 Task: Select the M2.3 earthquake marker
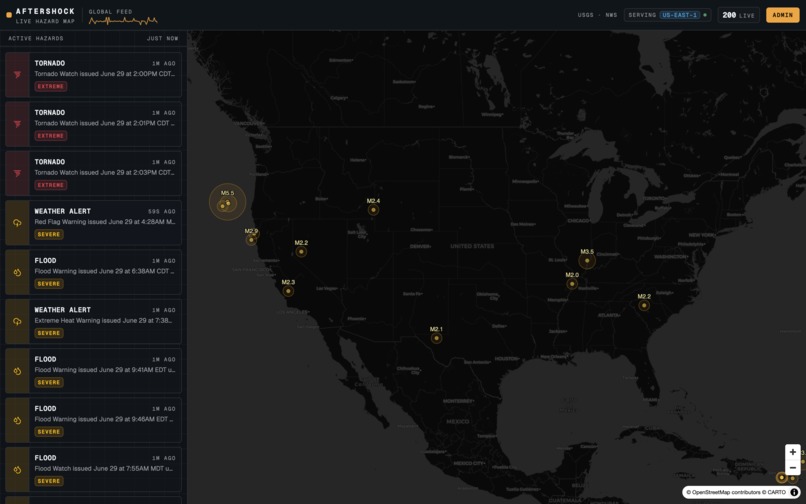tap(288, 291)
